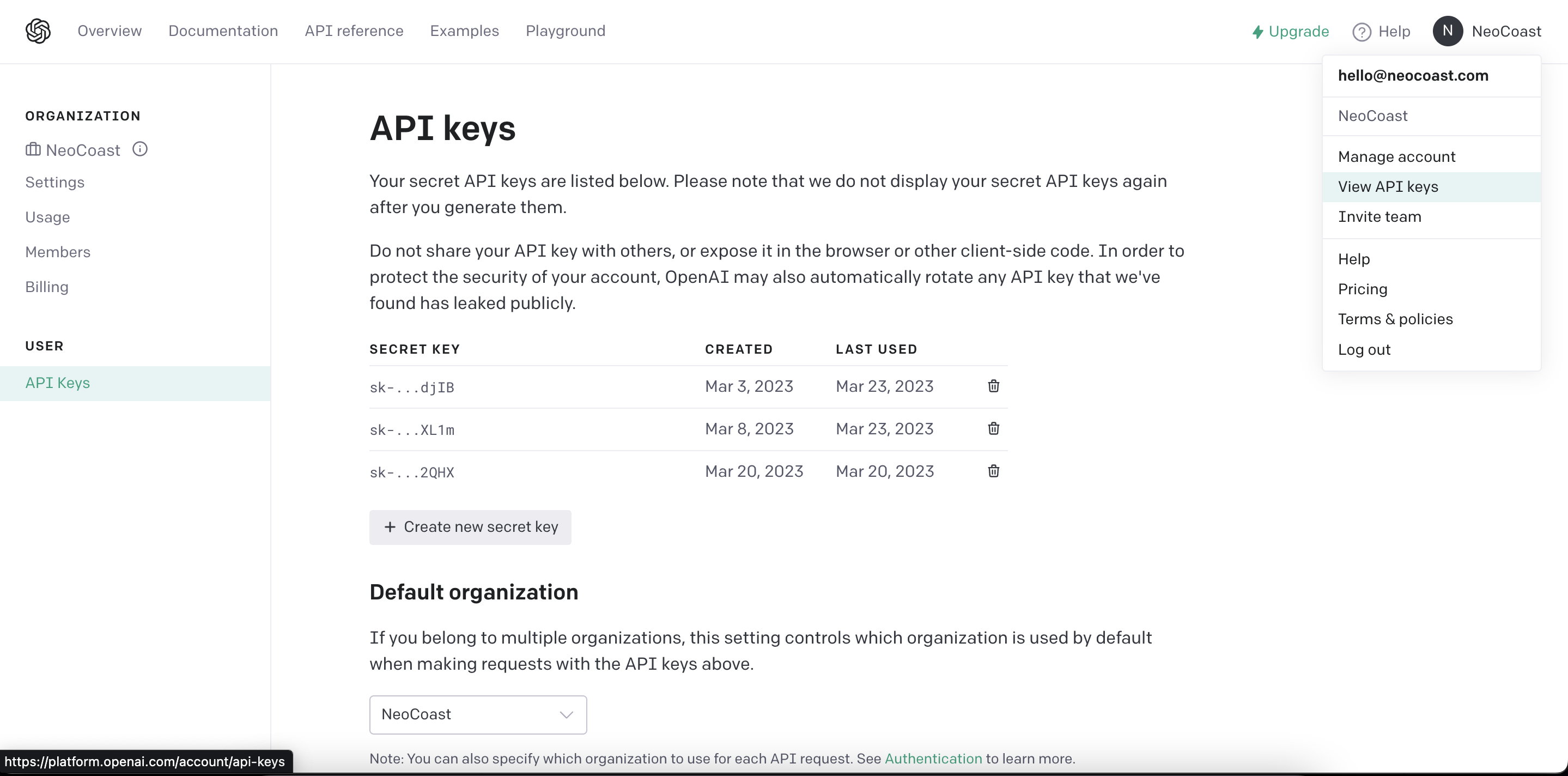Click the sk-...2QHX secret key text
Image resolution: width=1568 pixels, height=776 pixels.
point(412,472)
